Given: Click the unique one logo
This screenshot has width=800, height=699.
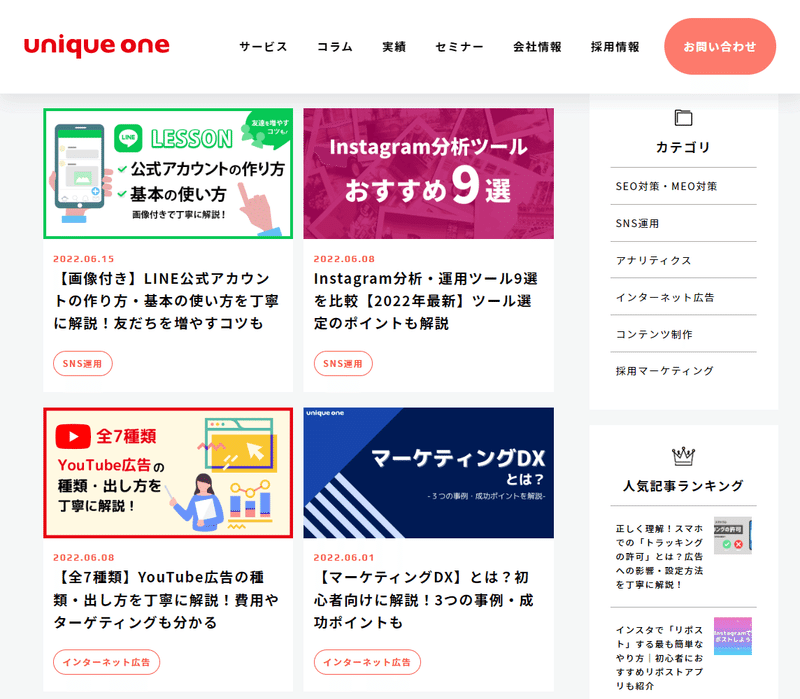Looking at the screenshot, I should tap(96, 46).
